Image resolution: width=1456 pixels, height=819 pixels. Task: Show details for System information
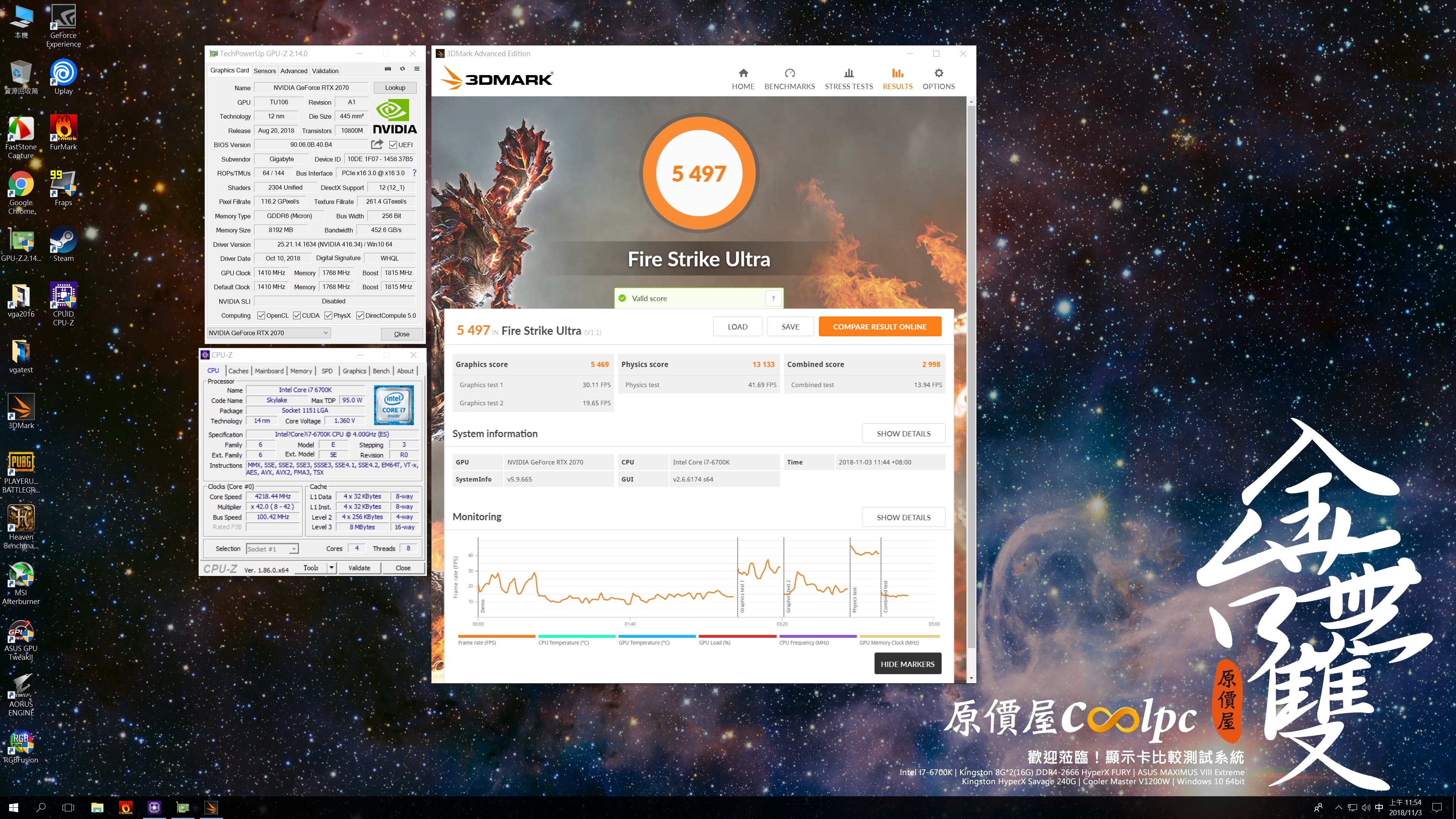coord(903,433)
